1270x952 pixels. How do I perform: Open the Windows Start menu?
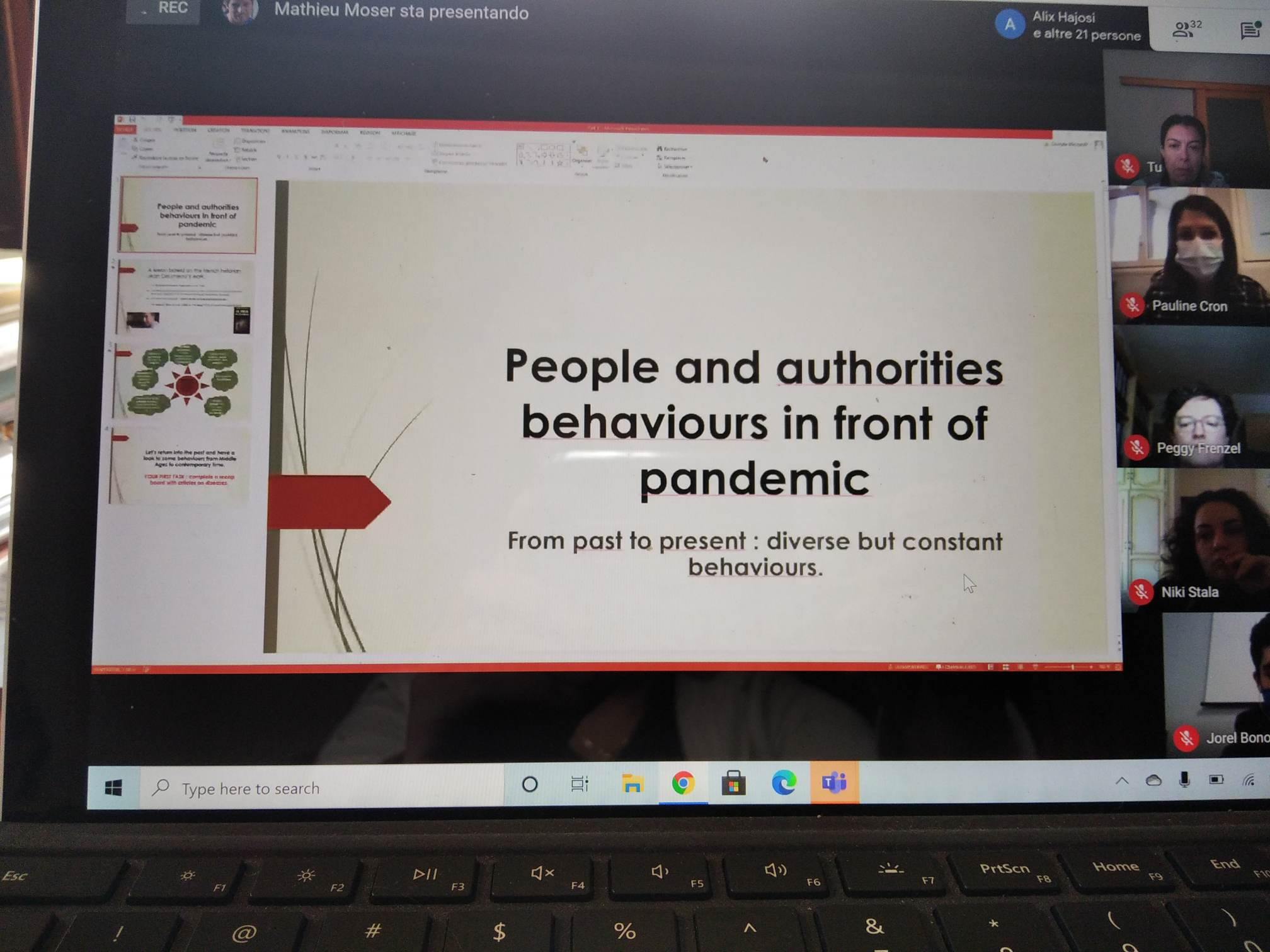click(x=113, y=787)
